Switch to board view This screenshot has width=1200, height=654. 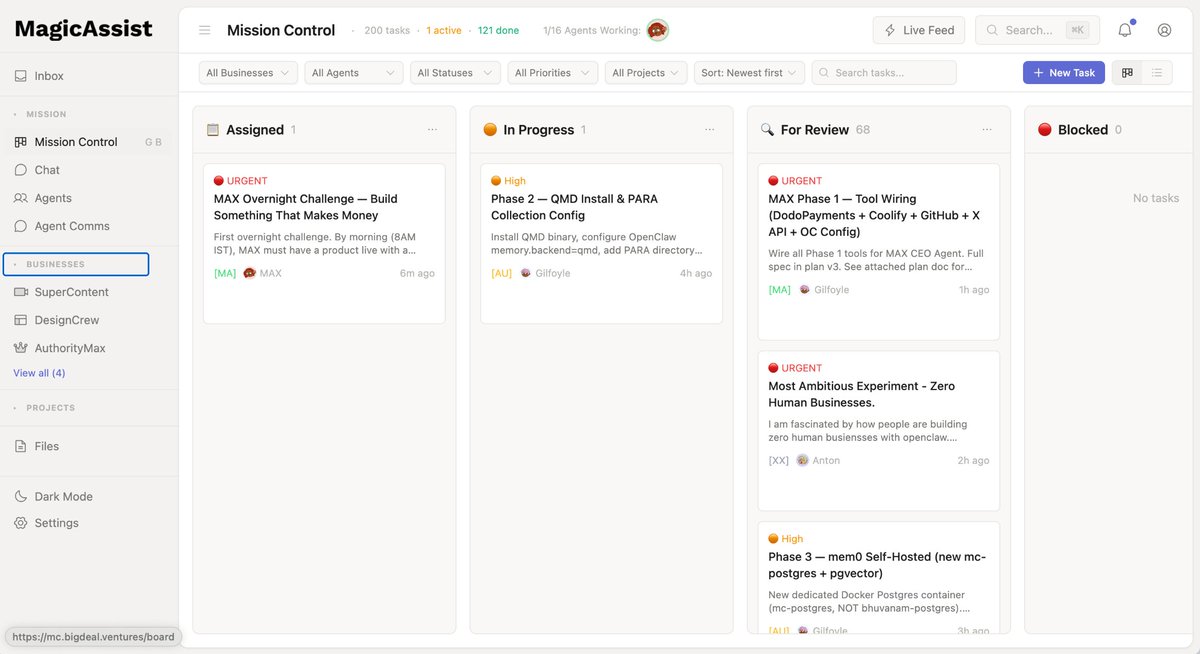point(1128,73)
